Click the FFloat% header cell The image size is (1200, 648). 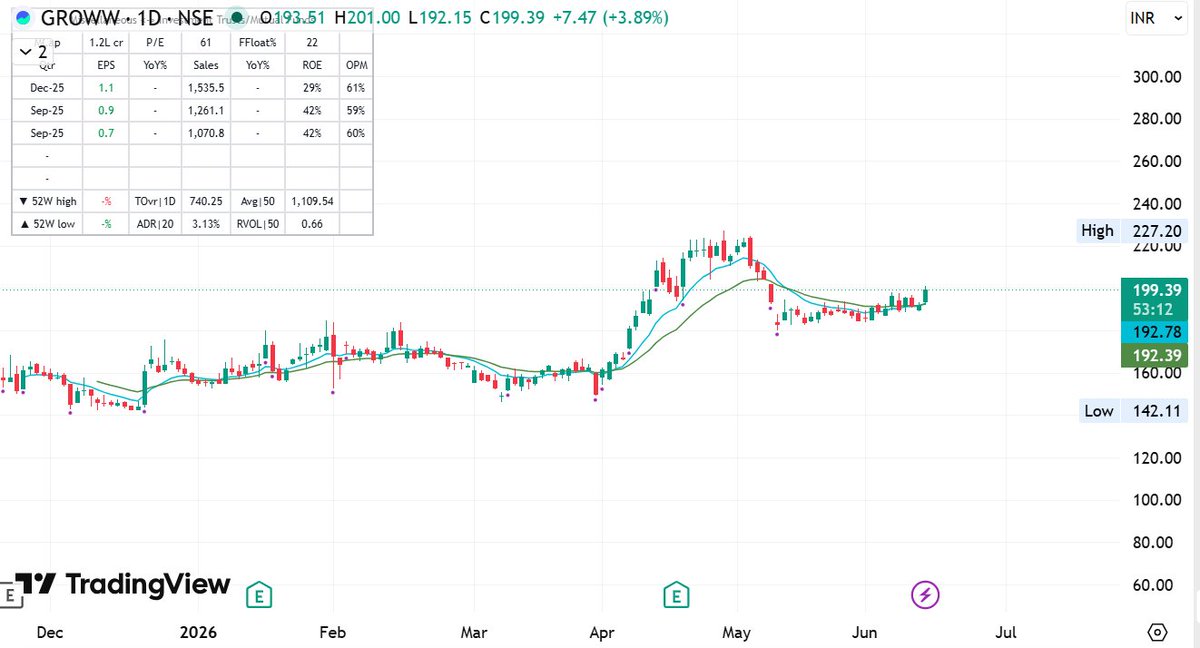coord(258,43)
